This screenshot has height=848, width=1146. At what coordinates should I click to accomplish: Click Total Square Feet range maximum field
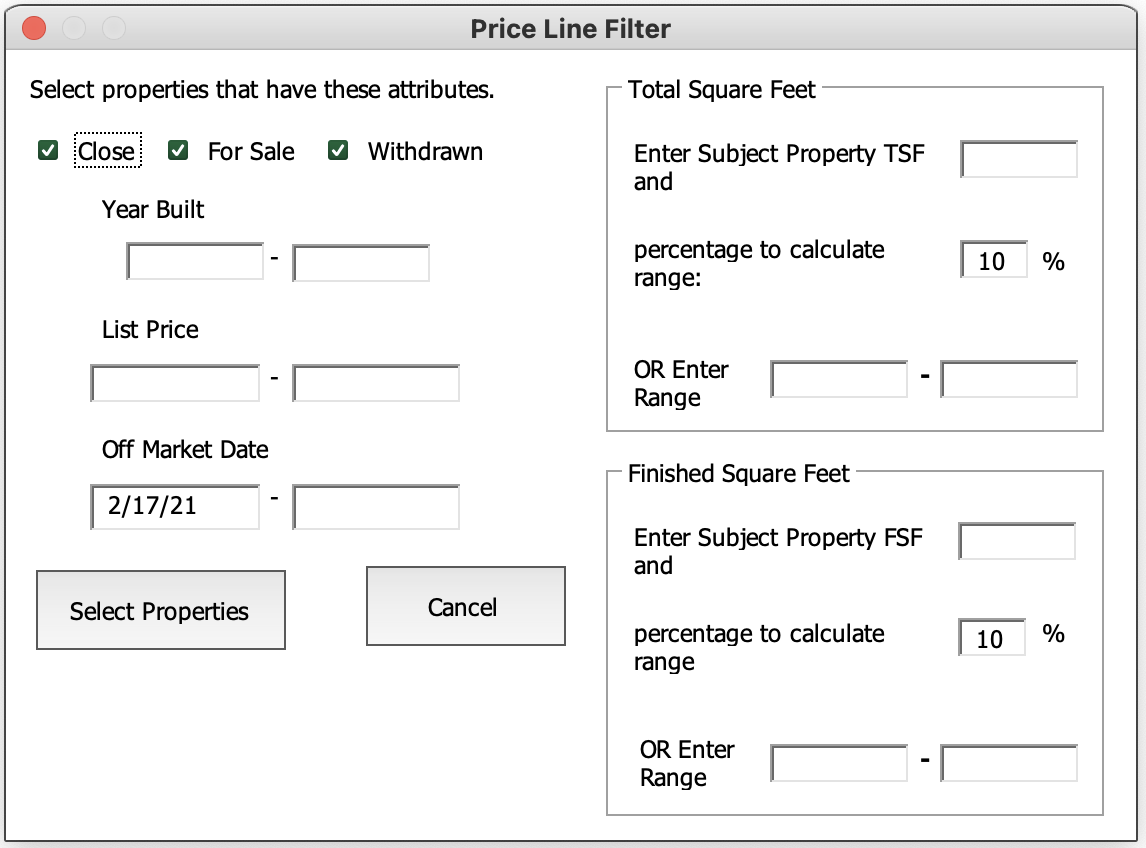(1009, 380)
